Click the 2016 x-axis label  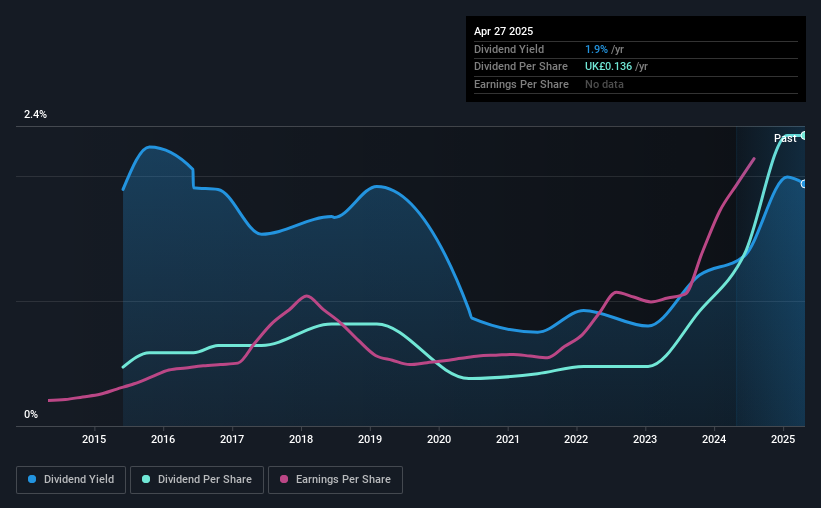point(163,439)
